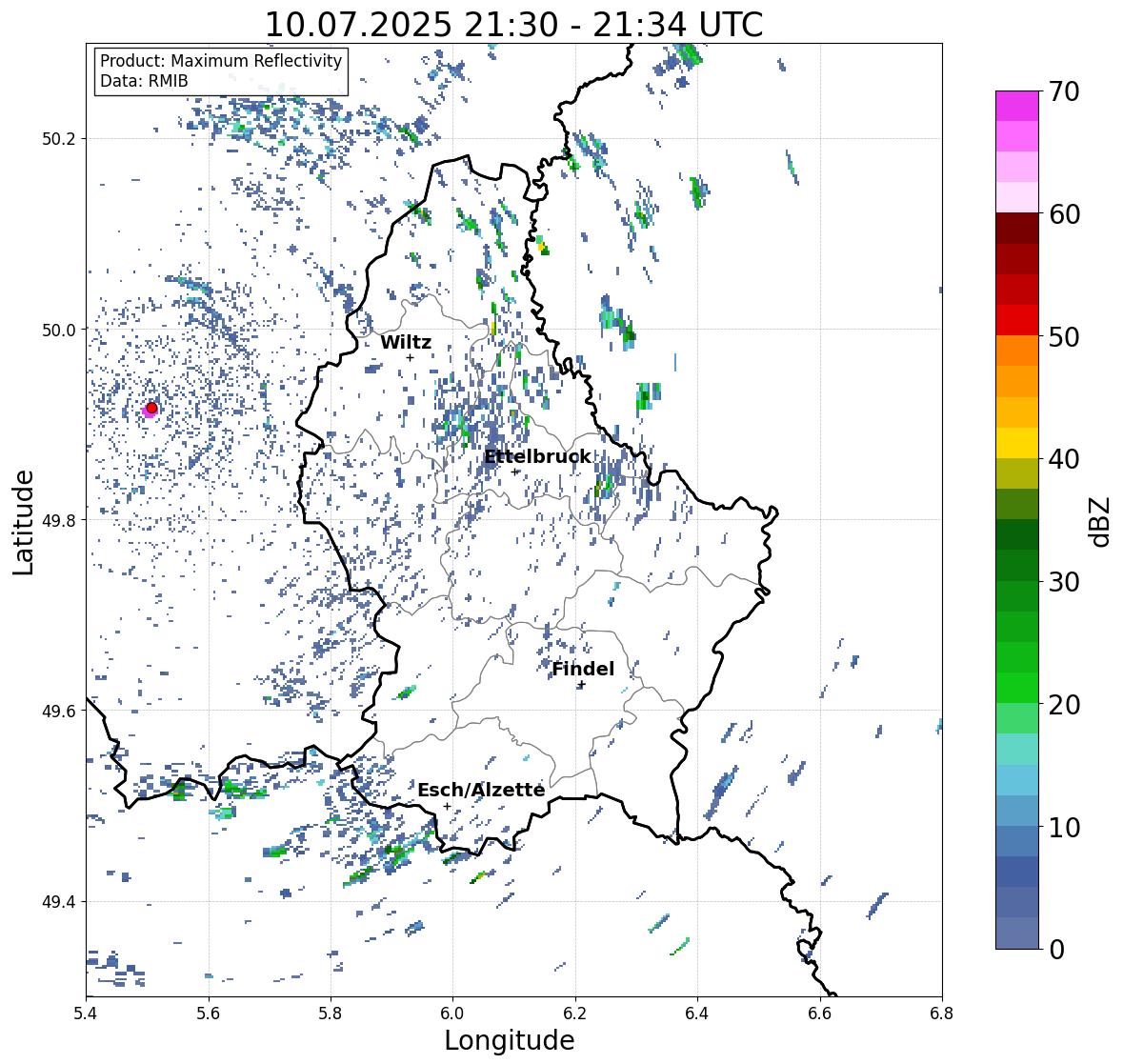Click the "Data: RMIB" legend text

click(144, 81)
